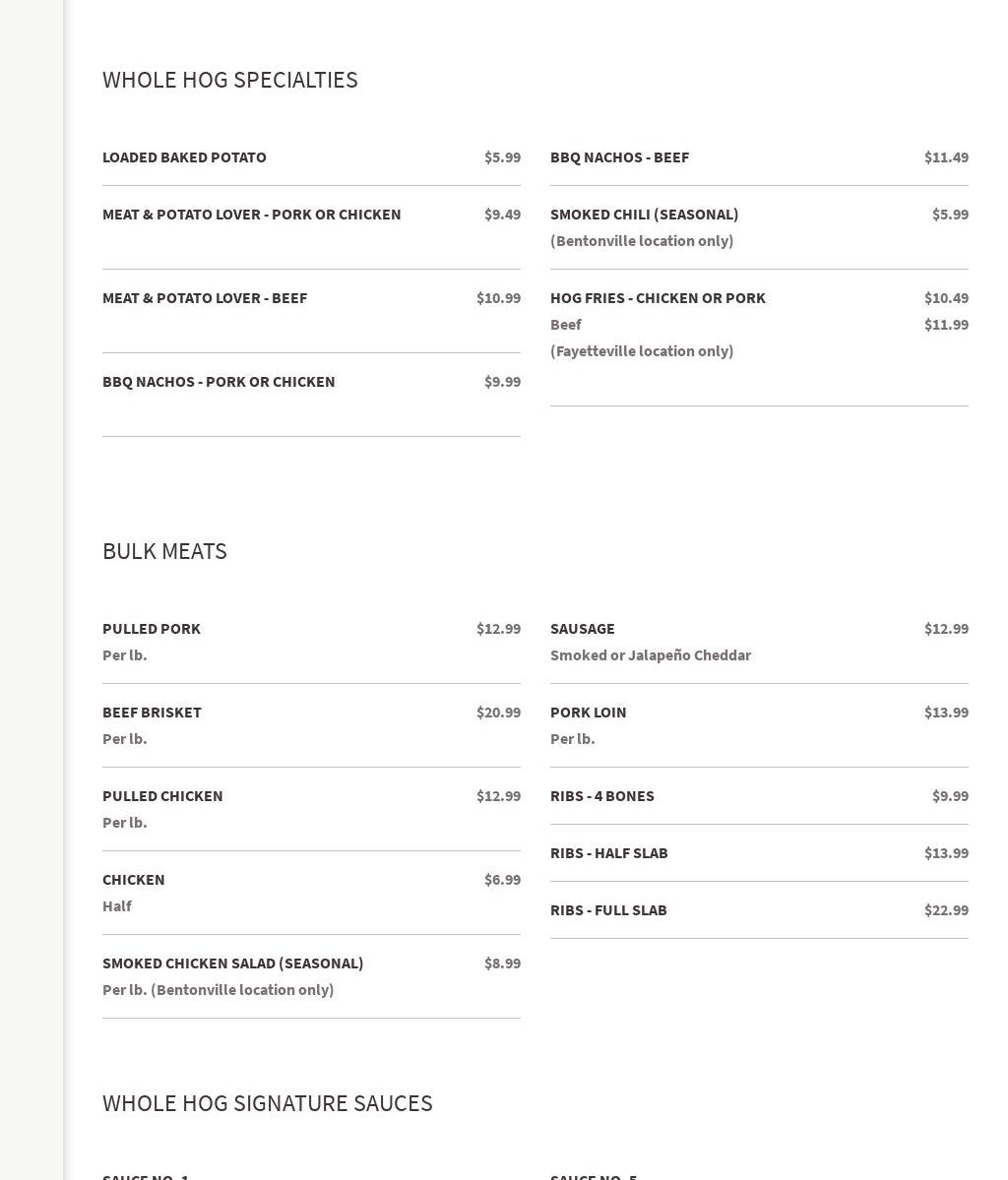This screenshot has width=1008, height=1180.
Task: Select the Loaded Baked Potato item
Action: click(184, 157)
